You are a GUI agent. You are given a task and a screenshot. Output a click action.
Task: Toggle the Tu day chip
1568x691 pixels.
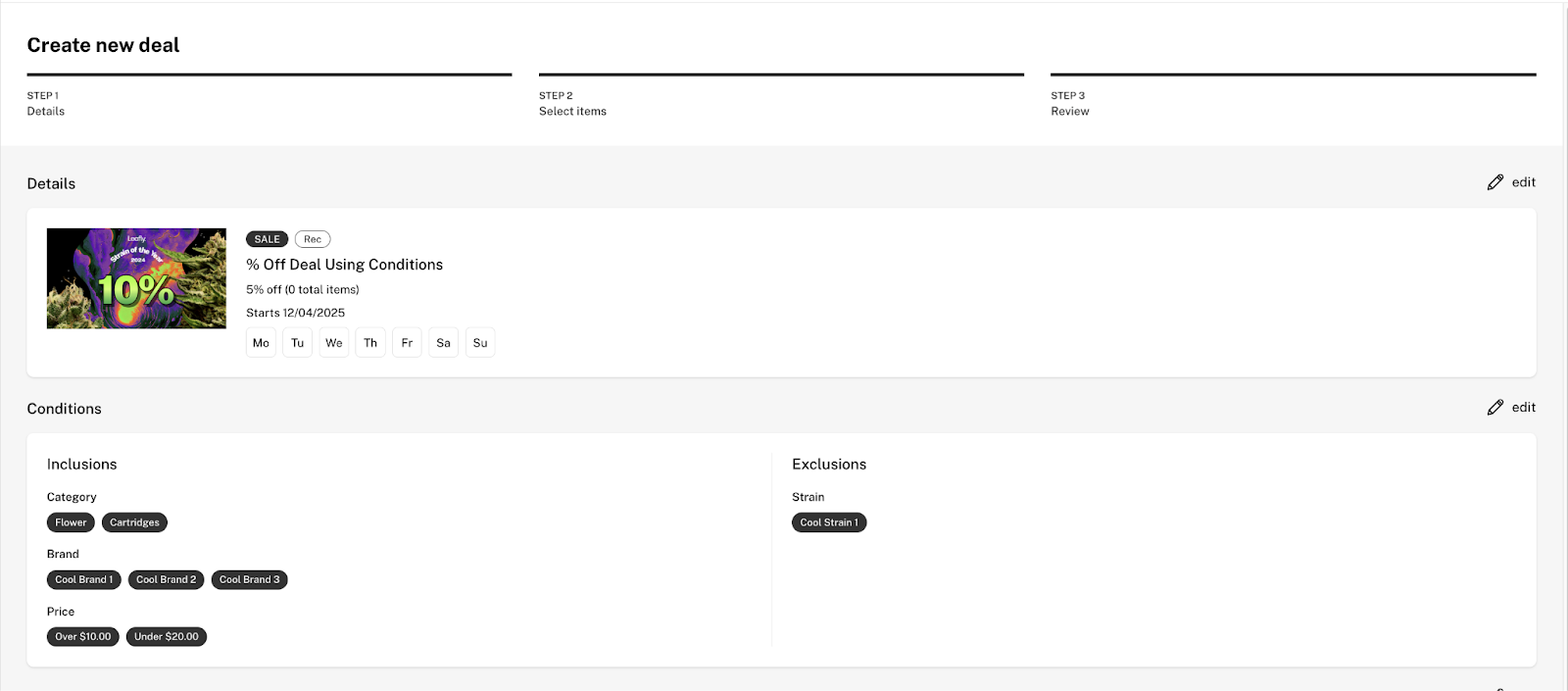coord(298,343)
